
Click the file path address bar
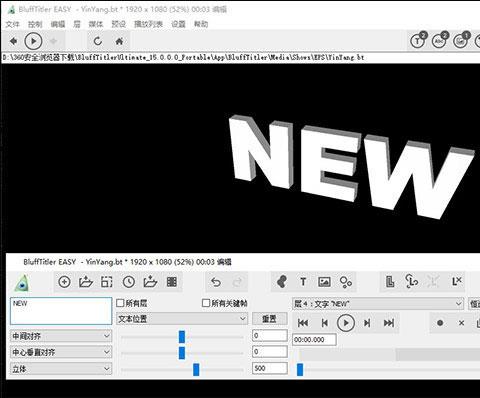pyautogui.click(x=240, y=57)
